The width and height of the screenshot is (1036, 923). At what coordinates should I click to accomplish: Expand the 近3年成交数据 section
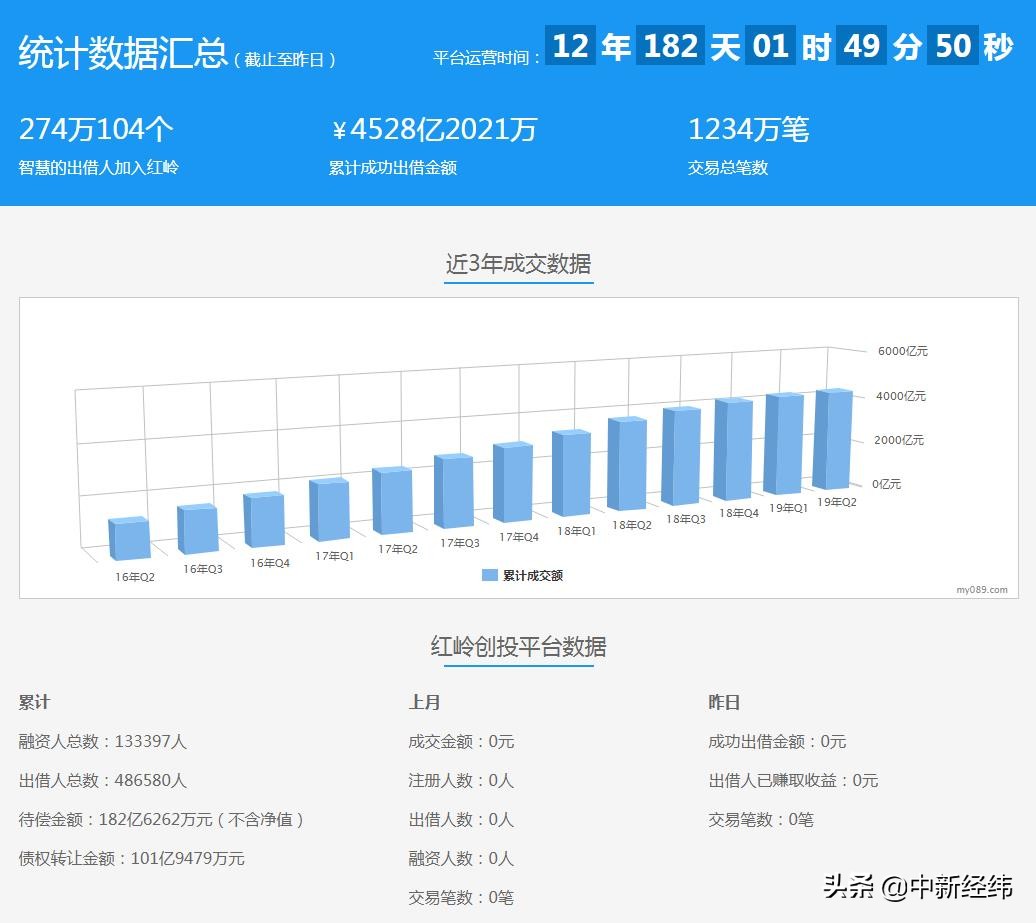(518, 263)
